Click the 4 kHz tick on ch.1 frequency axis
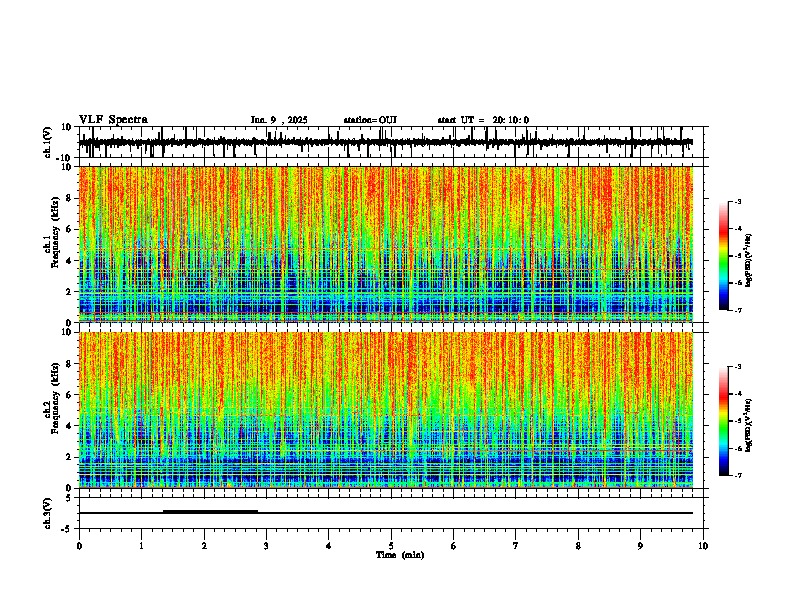The height and width of the screenshot is (612, 792). pos(69,261)
